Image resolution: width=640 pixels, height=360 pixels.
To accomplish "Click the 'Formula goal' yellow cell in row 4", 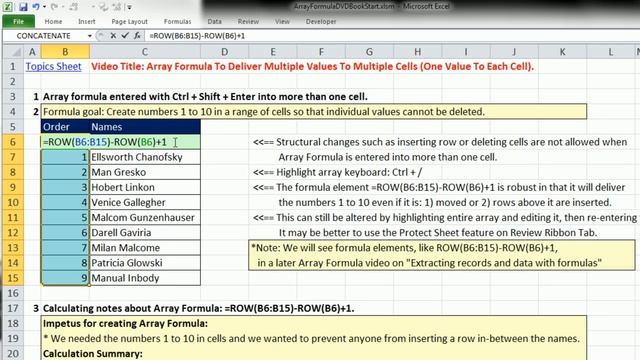I will point(313,112).
